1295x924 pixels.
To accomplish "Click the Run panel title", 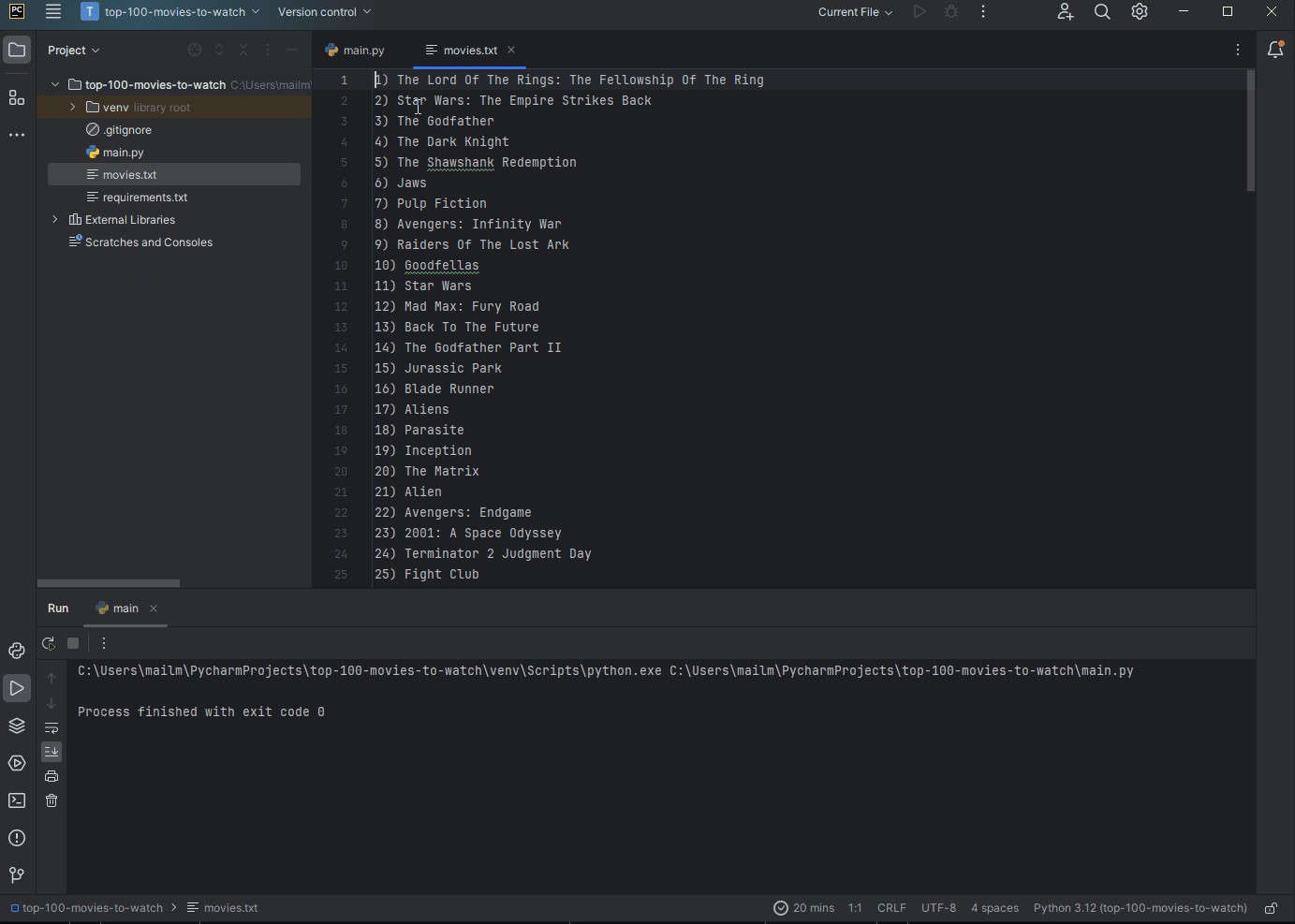I will coord(58,609).
